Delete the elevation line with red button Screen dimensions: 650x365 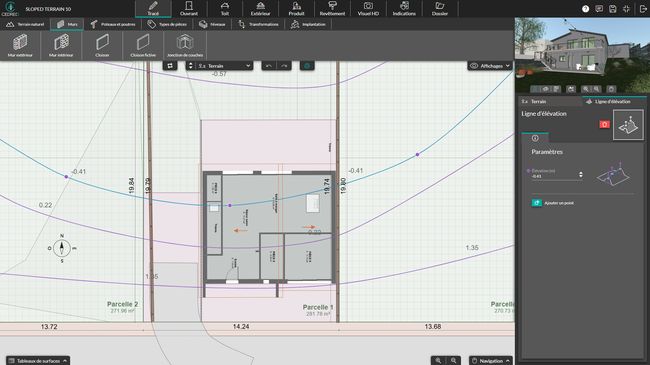(604, 124)
